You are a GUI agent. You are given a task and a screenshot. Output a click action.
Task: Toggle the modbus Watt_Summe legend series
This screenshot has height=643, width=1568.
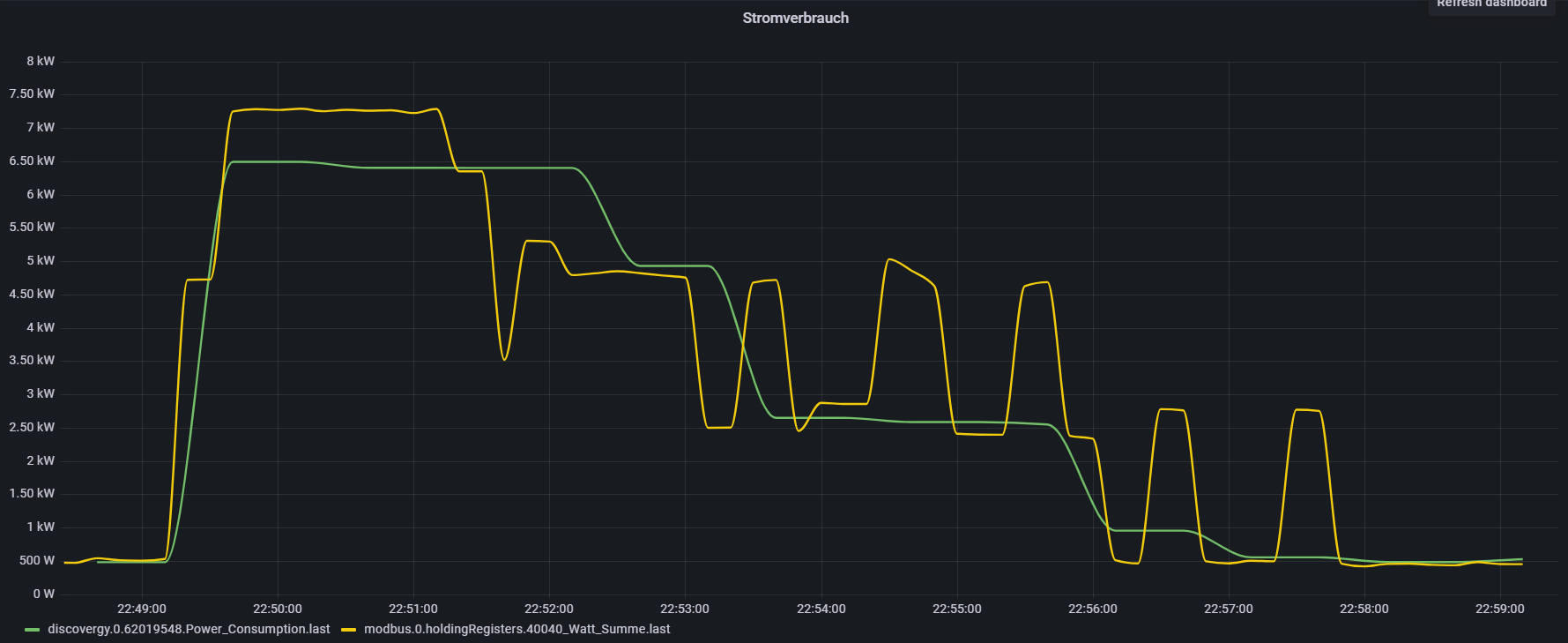tap(516, 629)
